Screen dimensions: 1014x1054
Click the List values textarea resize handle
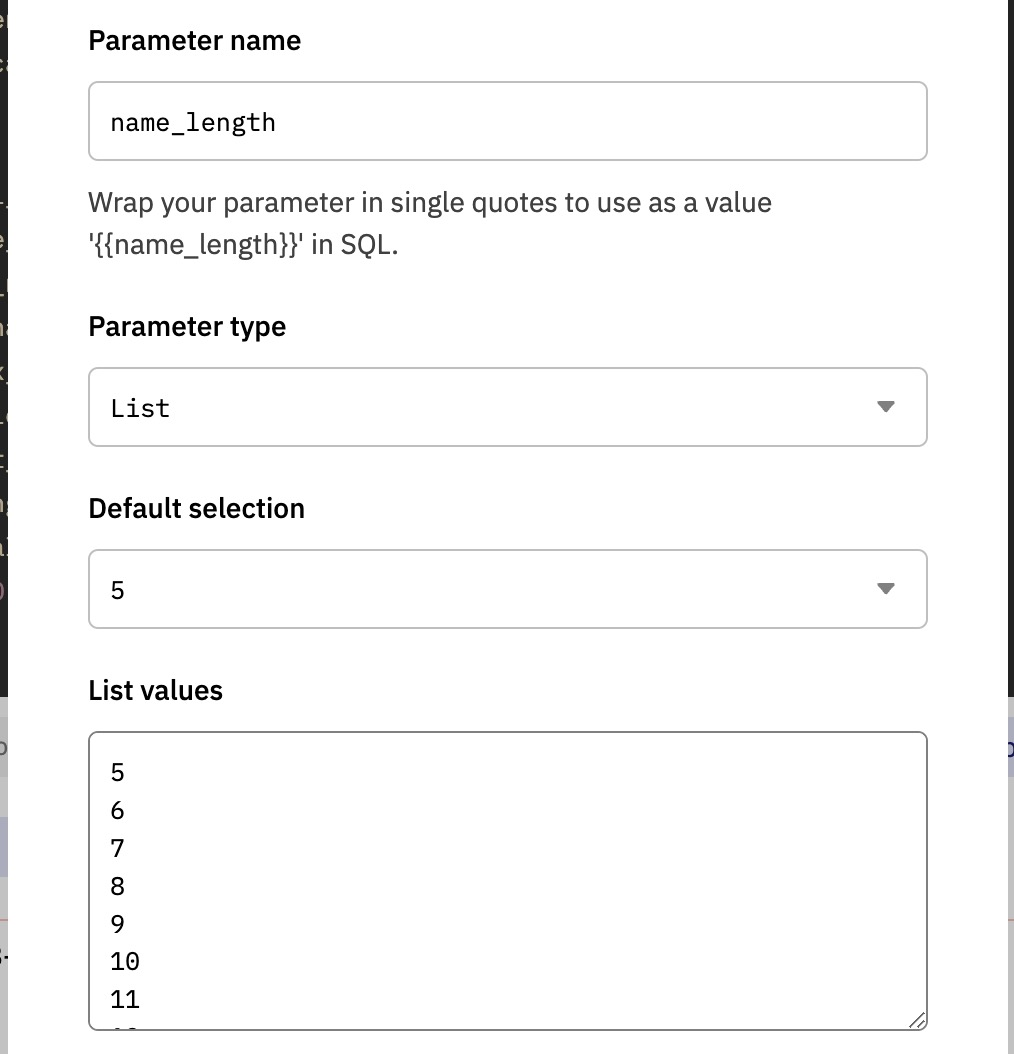pyautogui.click(x=917, y=1020)
